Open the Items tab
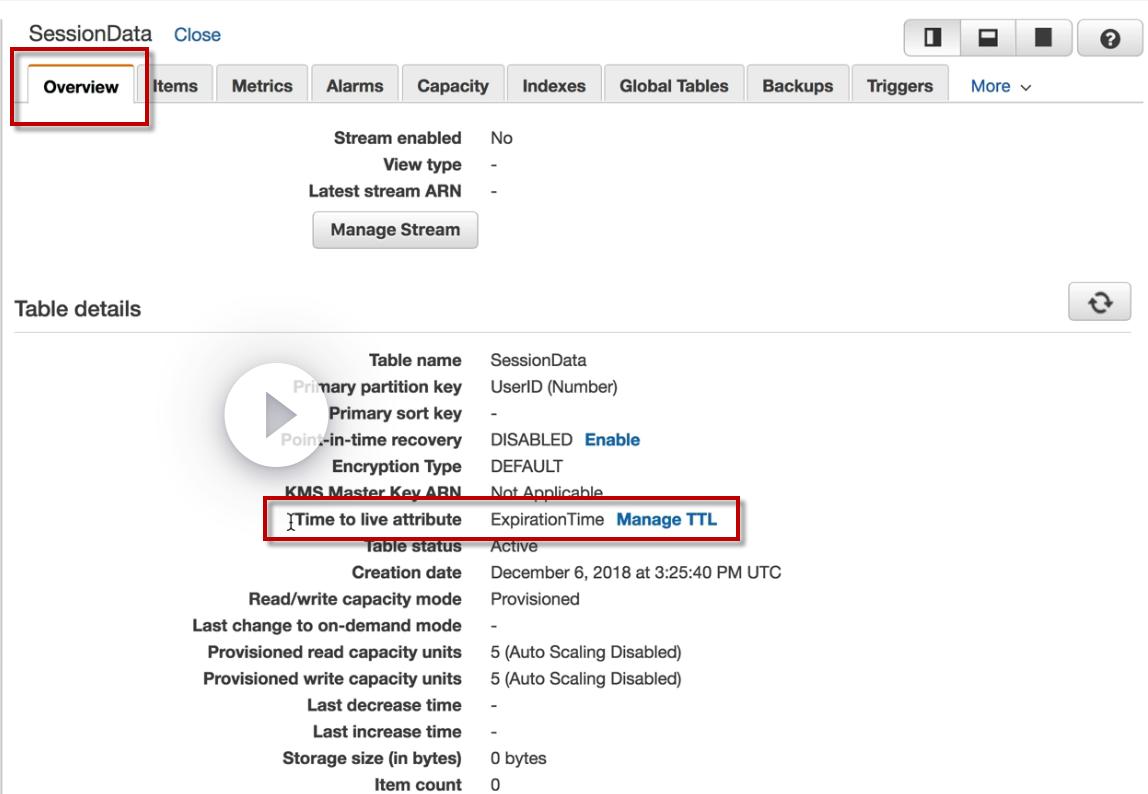Viewport: 1148px width, 794px height. coord(176,86)
